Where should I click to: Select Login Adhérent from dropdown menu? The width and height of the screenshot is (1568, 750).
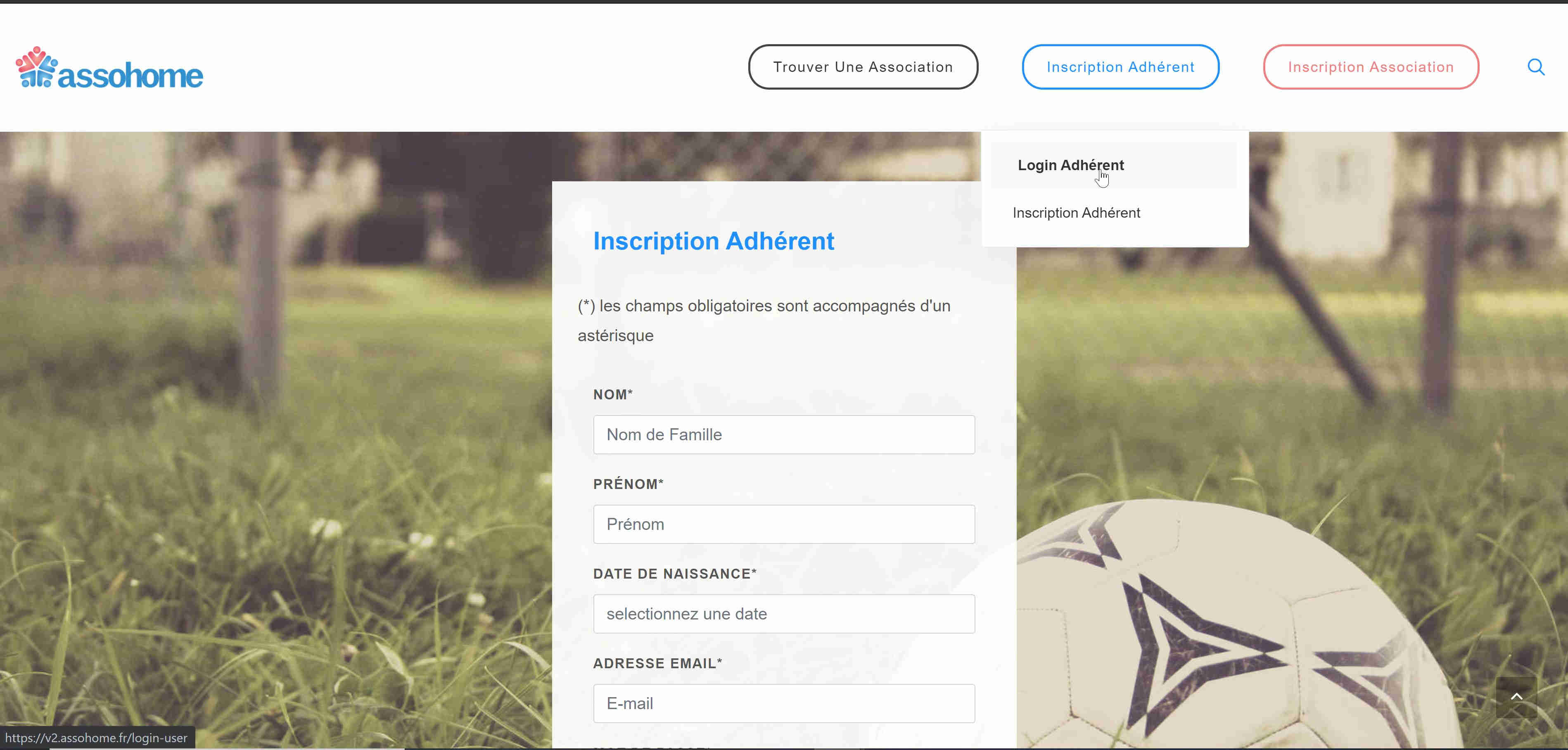pos(1071,164)
